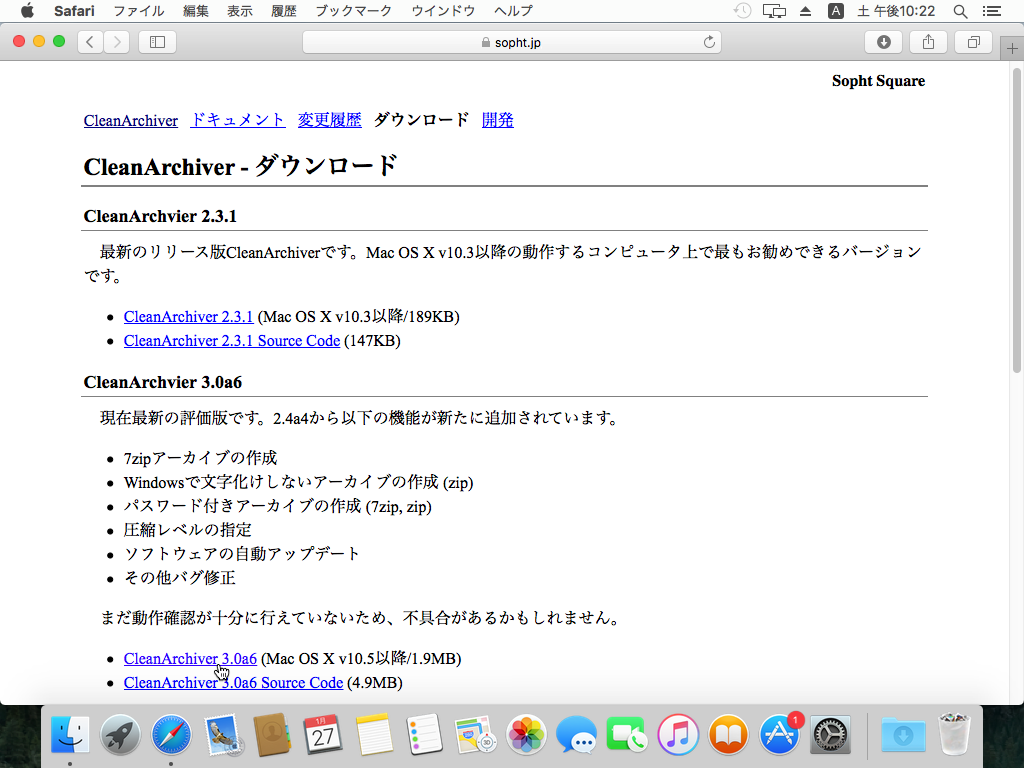
Task: Show Safari downloads list
Action: [884, 42]
